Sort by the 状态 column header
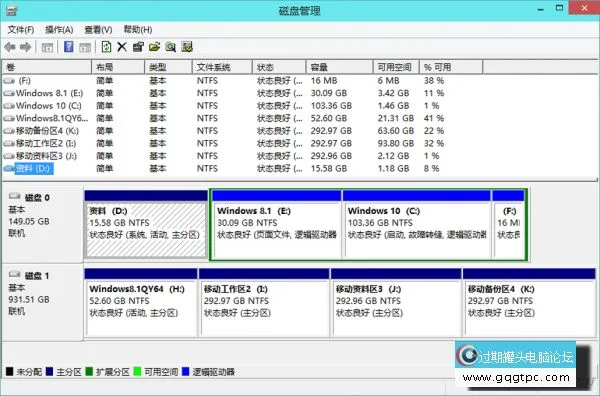The height and width of the screenshot is (396, 600). [279, 67]
